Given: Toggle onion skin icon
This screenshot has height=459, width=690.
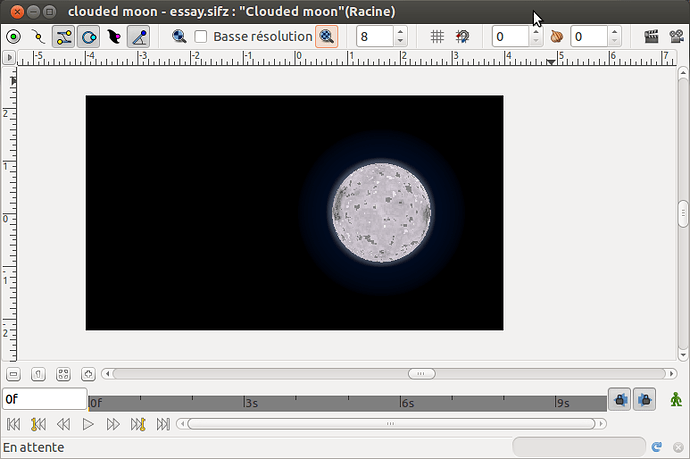Looking at the screenshot, I should 557,37.
